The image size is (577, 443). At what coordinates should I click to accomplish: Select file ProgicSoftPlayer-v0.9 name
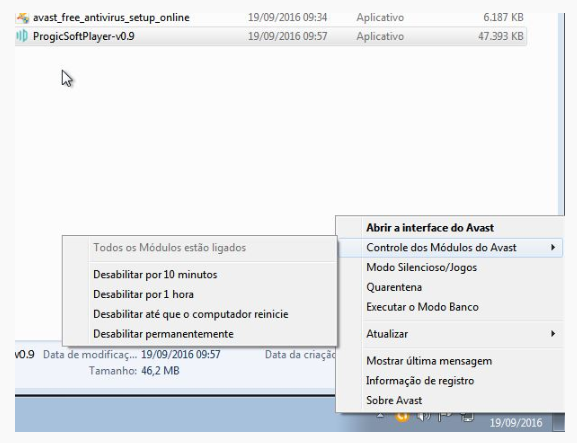(84, 36)
